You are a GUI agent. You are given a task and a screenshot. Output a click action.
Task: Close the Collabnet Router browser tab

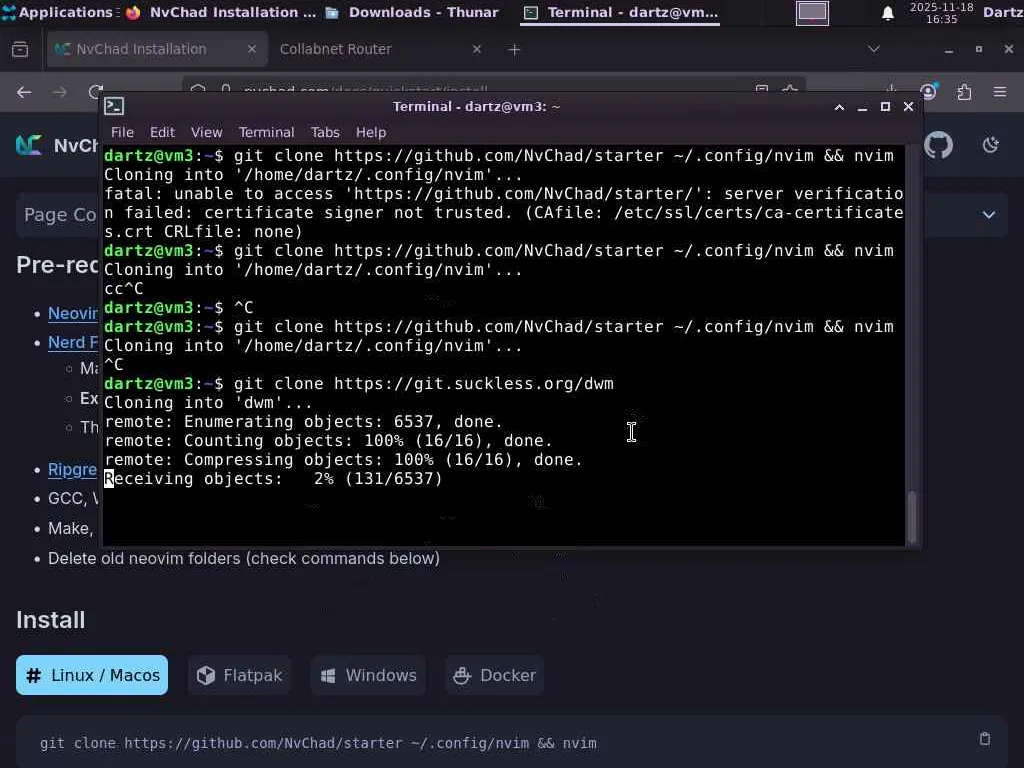point(477,49)
